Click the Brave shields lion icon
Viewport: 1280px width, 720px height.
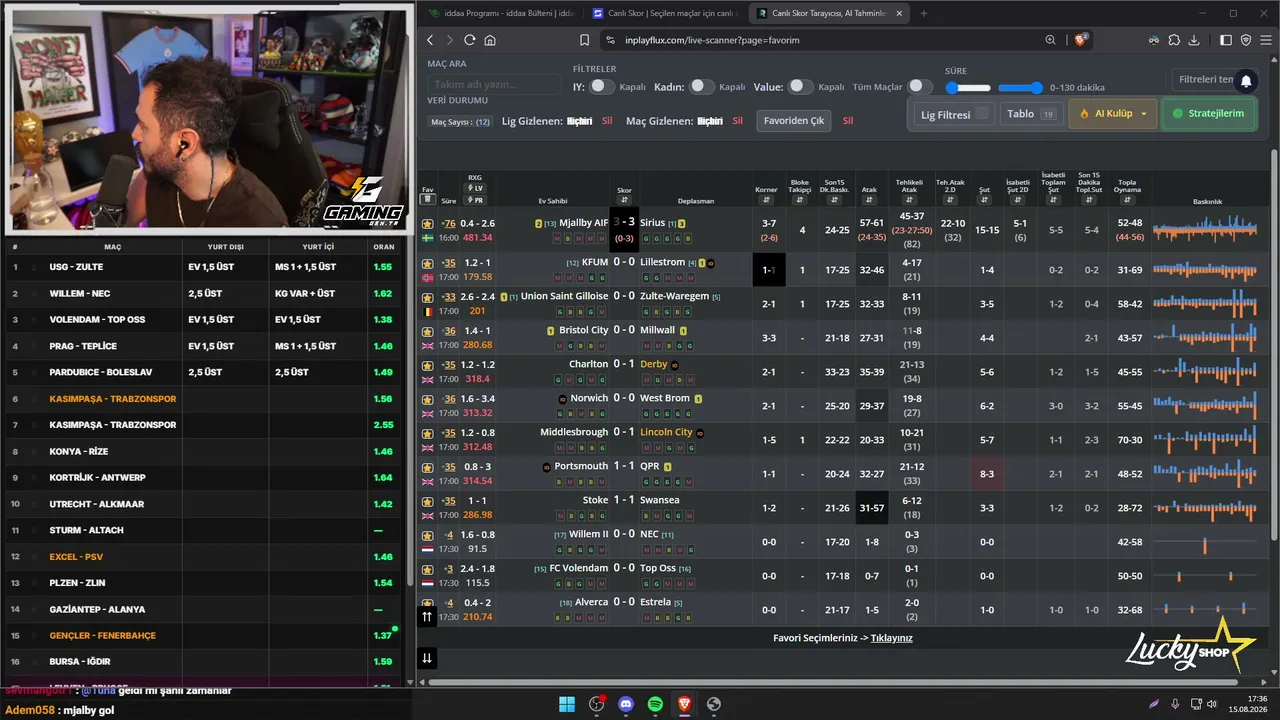pos(1080,40)
